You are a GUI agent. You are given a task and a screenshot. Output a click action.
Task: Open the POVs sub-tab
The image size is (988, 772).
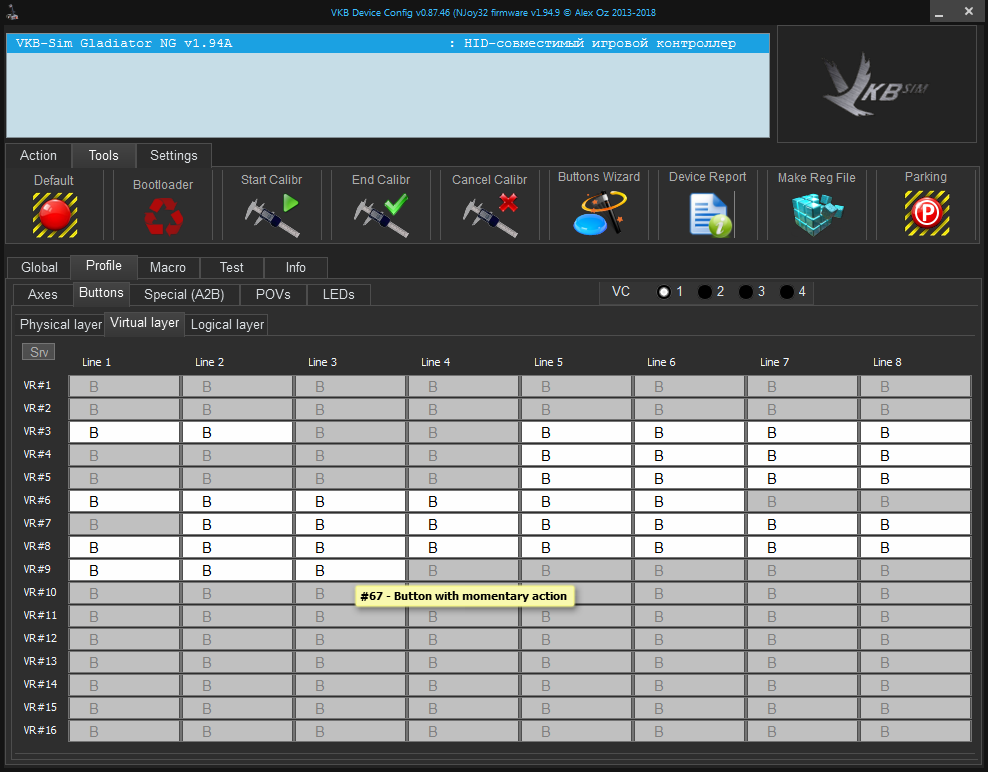coord(273,294)
